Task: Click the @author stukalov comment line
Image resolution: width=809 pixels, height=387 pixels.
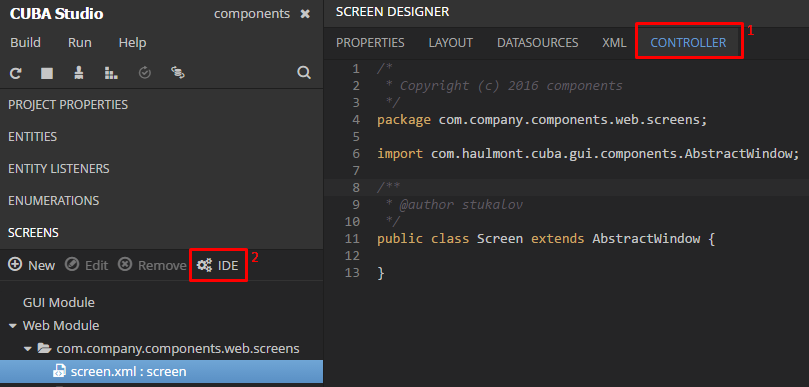Action: pos(454,204)
